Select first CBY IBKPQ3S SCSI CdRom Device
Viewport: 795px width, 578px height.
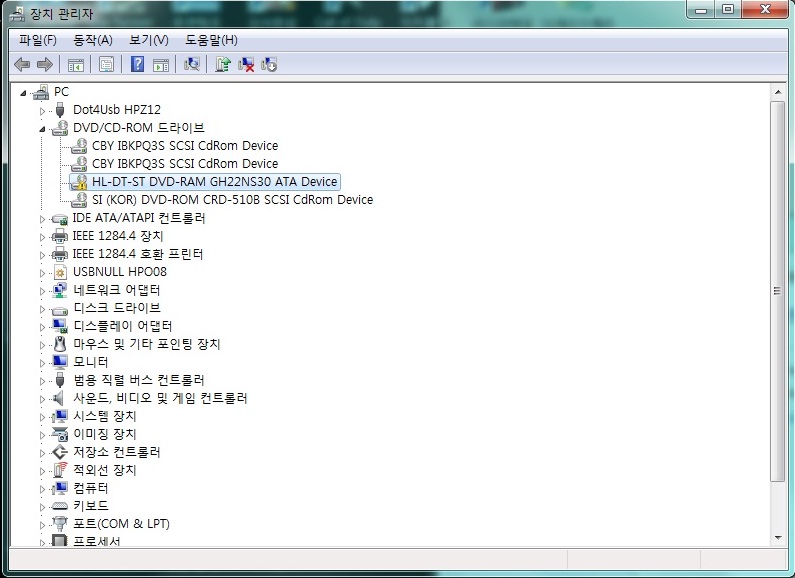pyautogui.click(x=185, y=146)
